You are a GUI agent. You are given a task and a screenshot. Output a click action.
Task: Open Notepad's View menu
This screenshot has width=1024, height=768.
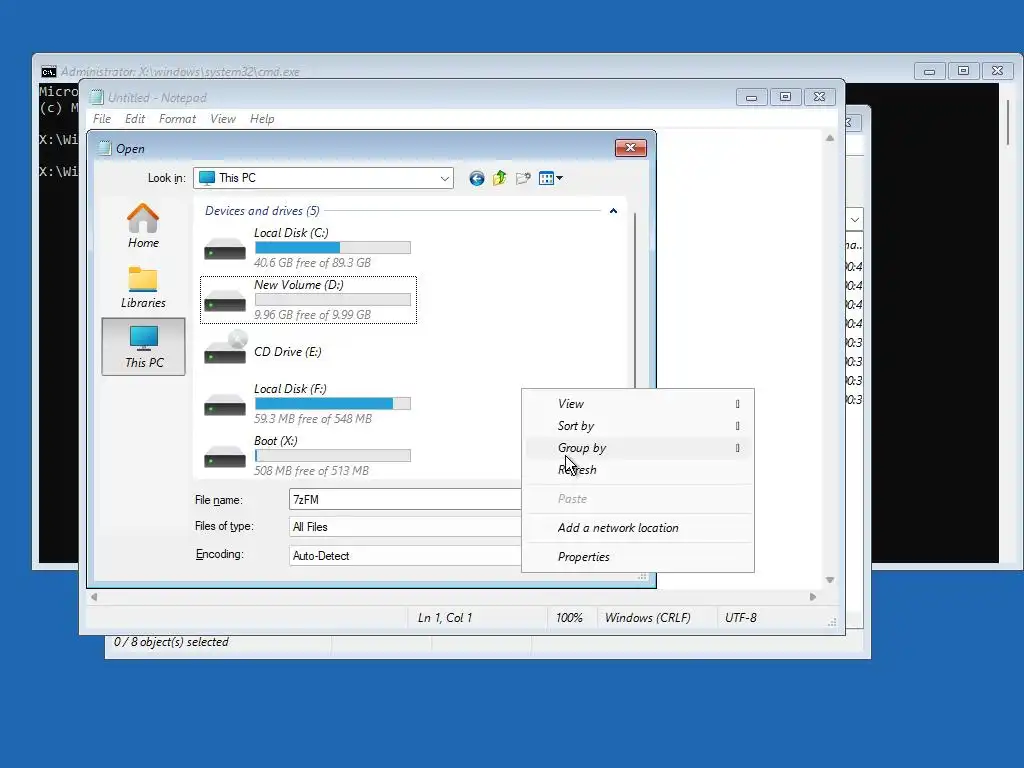pyautogui.click(x=223, y=119)
